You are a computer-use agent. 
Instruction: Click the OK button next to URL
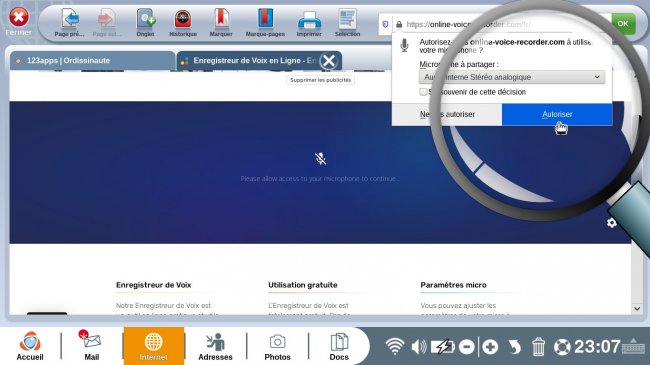[x=623, y=24]
